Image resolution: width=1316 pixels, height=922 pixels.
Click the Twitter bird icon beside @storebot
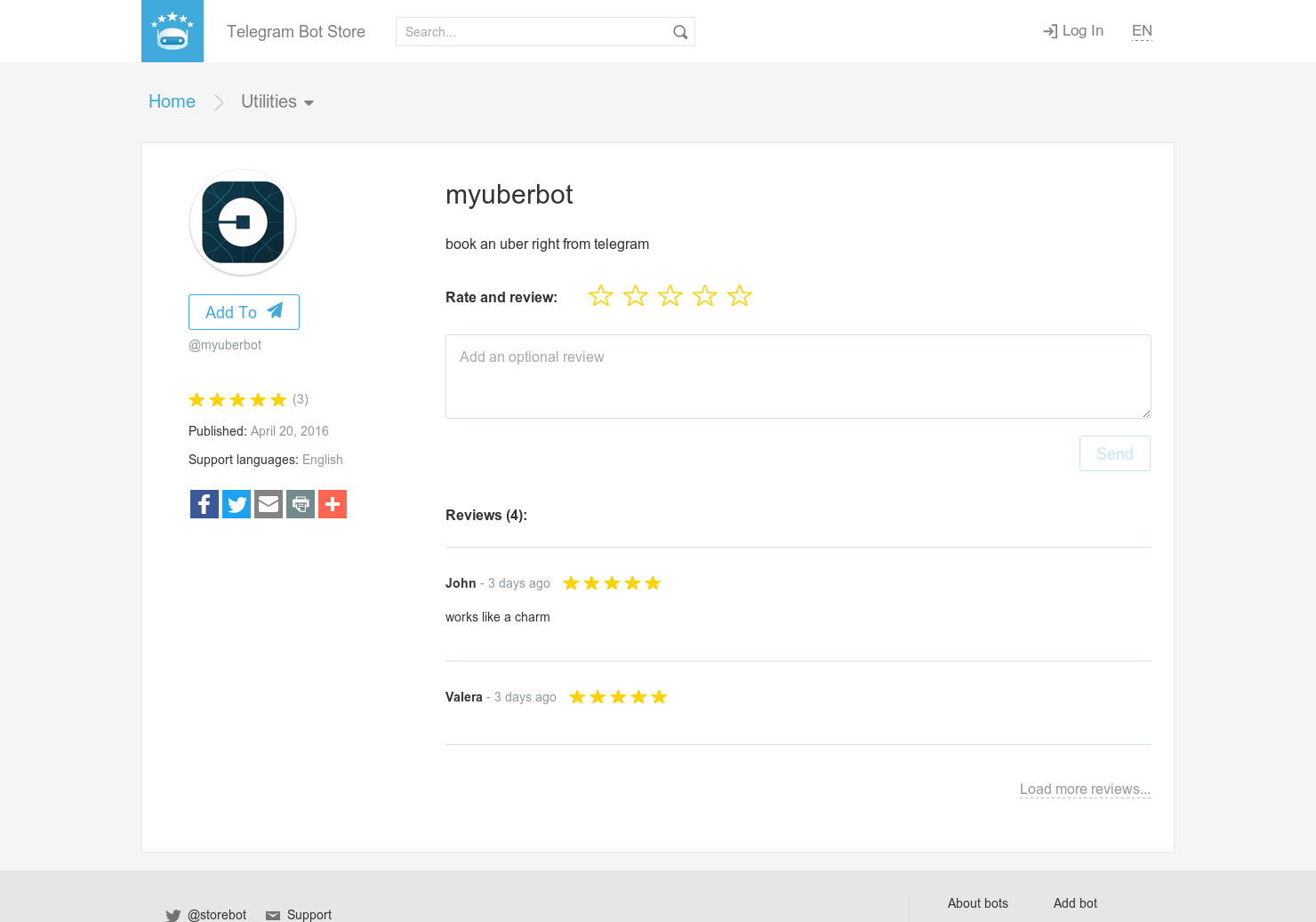(173, 915)
